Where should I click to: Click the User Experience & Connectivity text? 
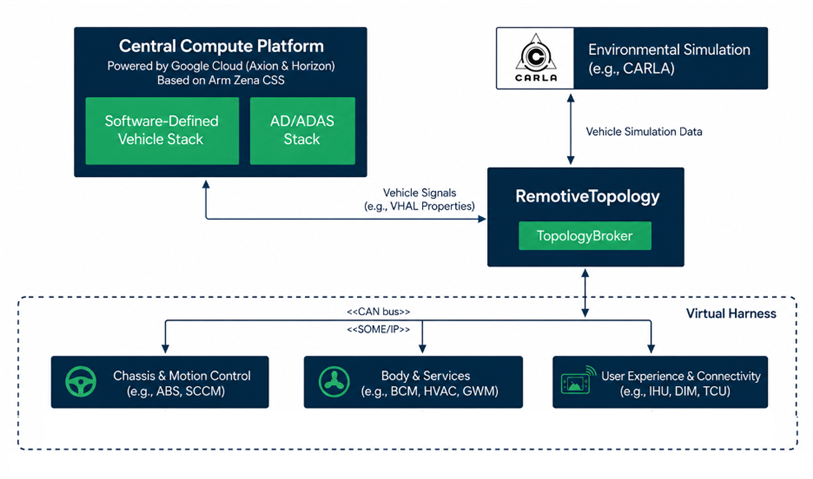pos(681,376)
